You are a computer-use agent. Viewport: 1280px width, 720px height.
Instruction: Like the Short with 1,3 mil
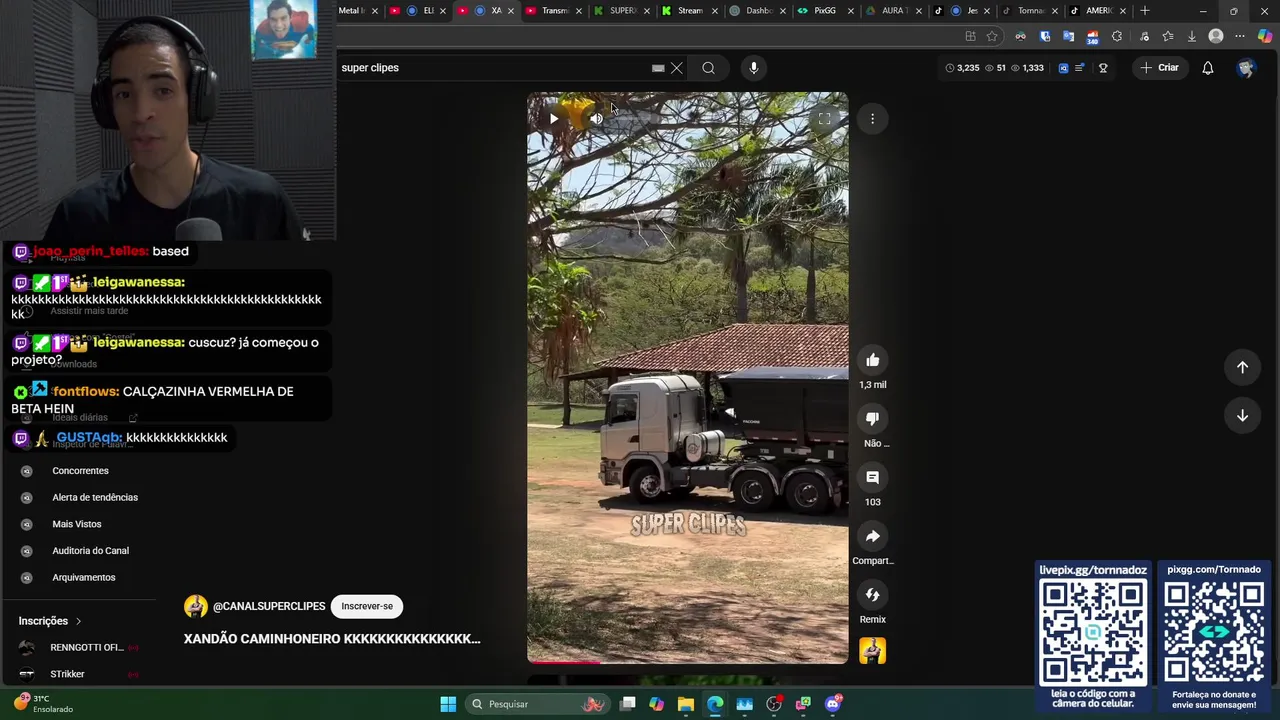pyautogui.click(x=872, y=360)
